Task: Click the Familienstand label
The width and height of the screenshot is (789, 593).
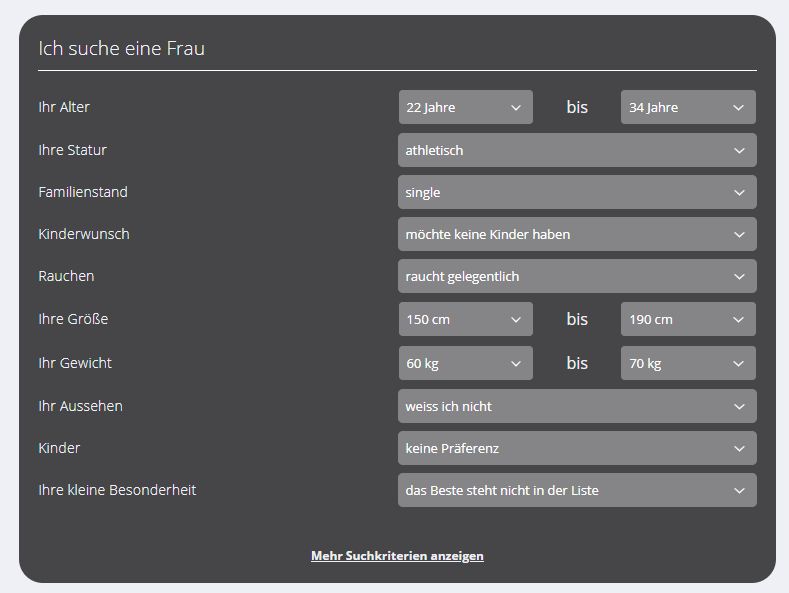Action: (x=83, y=192)
